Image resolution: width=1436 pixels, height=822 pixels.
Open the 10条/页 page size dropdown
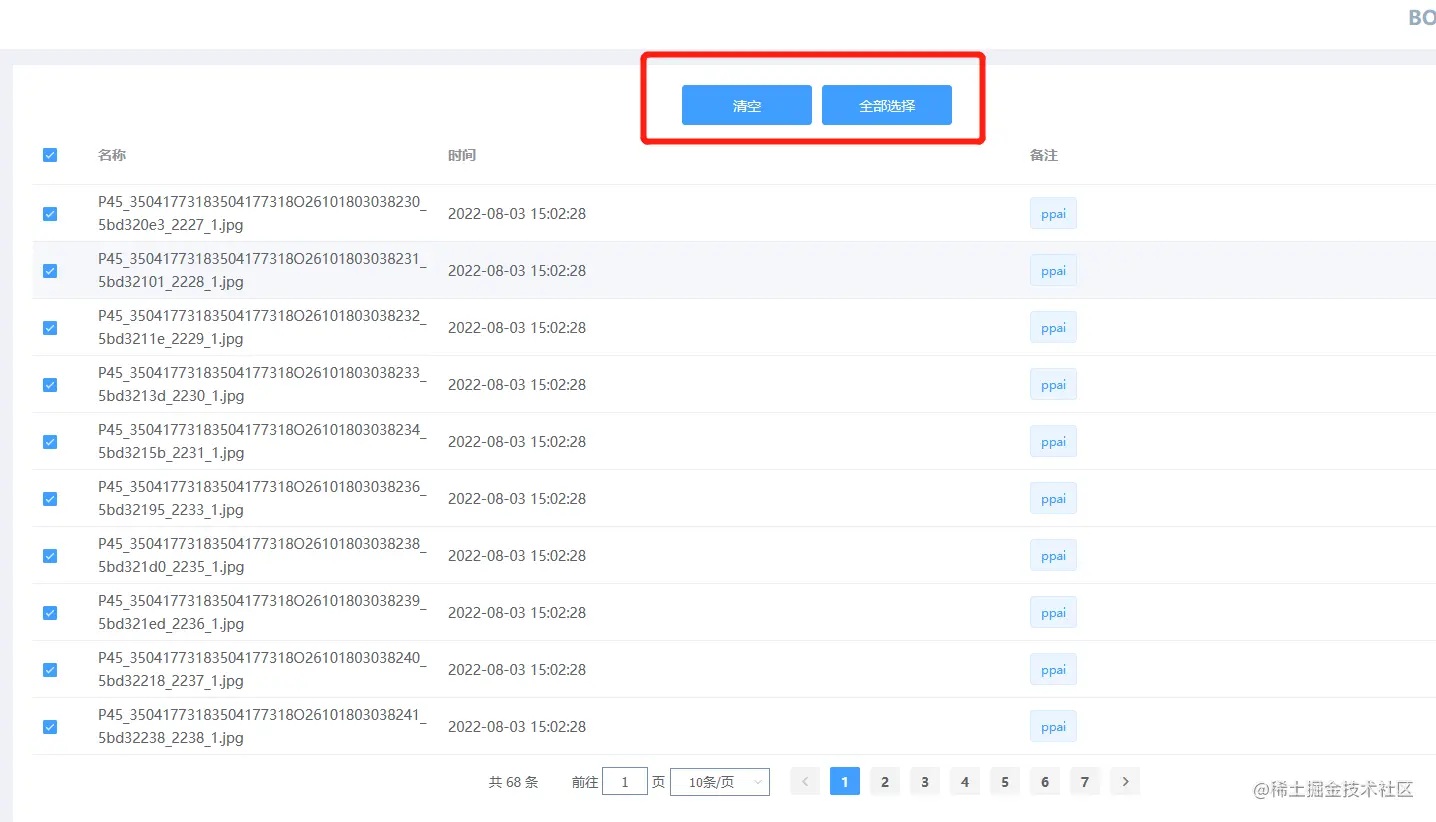pos(719,781)
